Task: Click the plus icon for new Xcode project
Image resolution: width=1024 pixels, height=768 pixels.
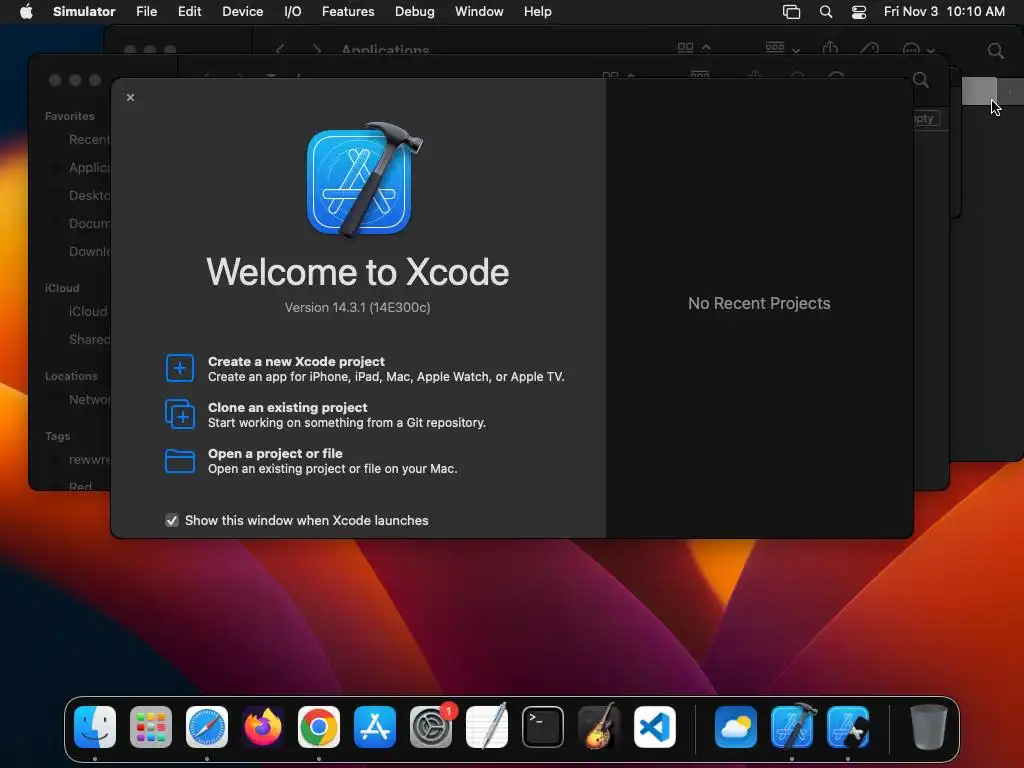Action: point(180,368)
